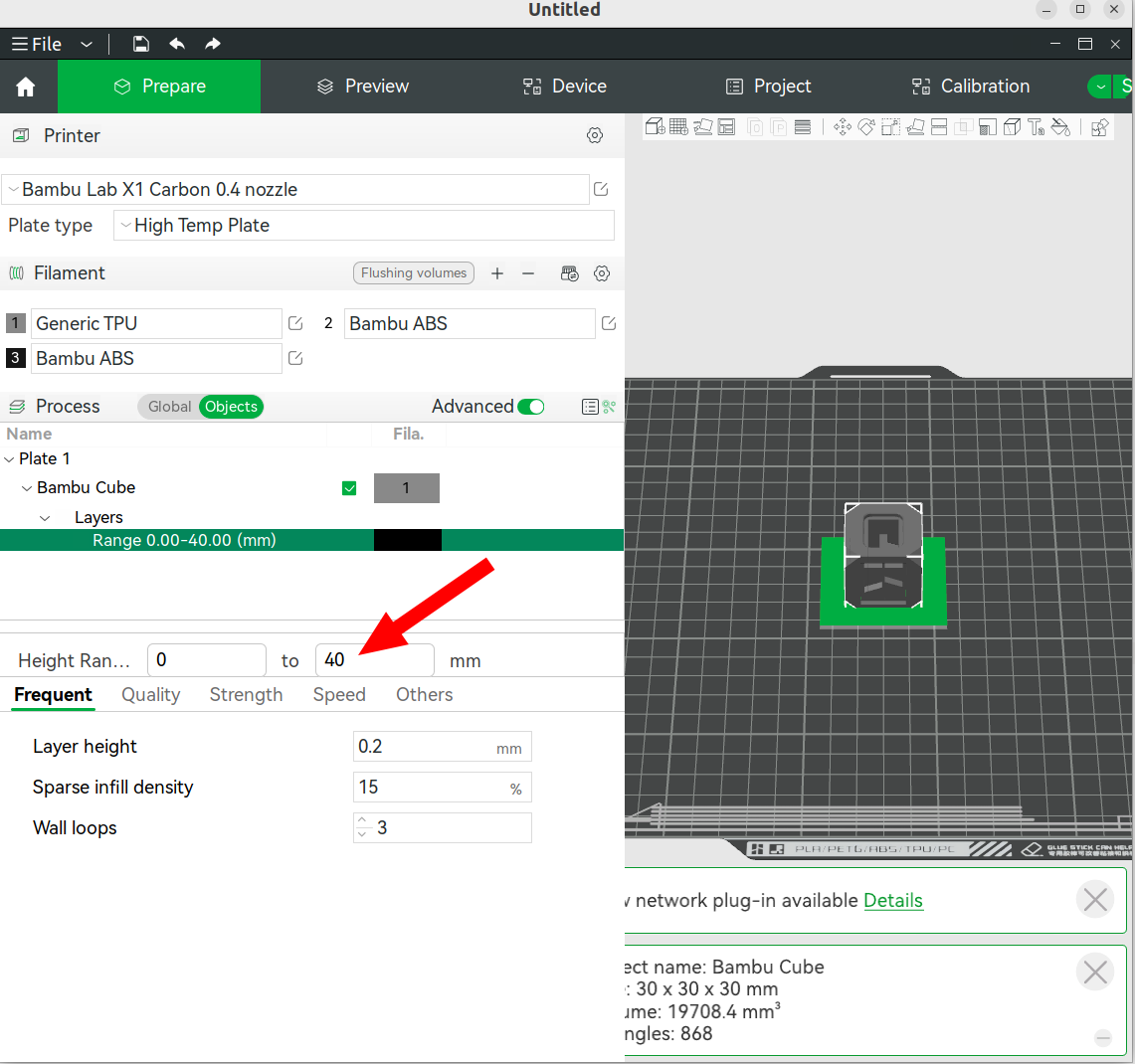Edit filament 2 Bambu ABS preset
The width and height of the screenshot is (1135, 1064).
tap(609, 323)
